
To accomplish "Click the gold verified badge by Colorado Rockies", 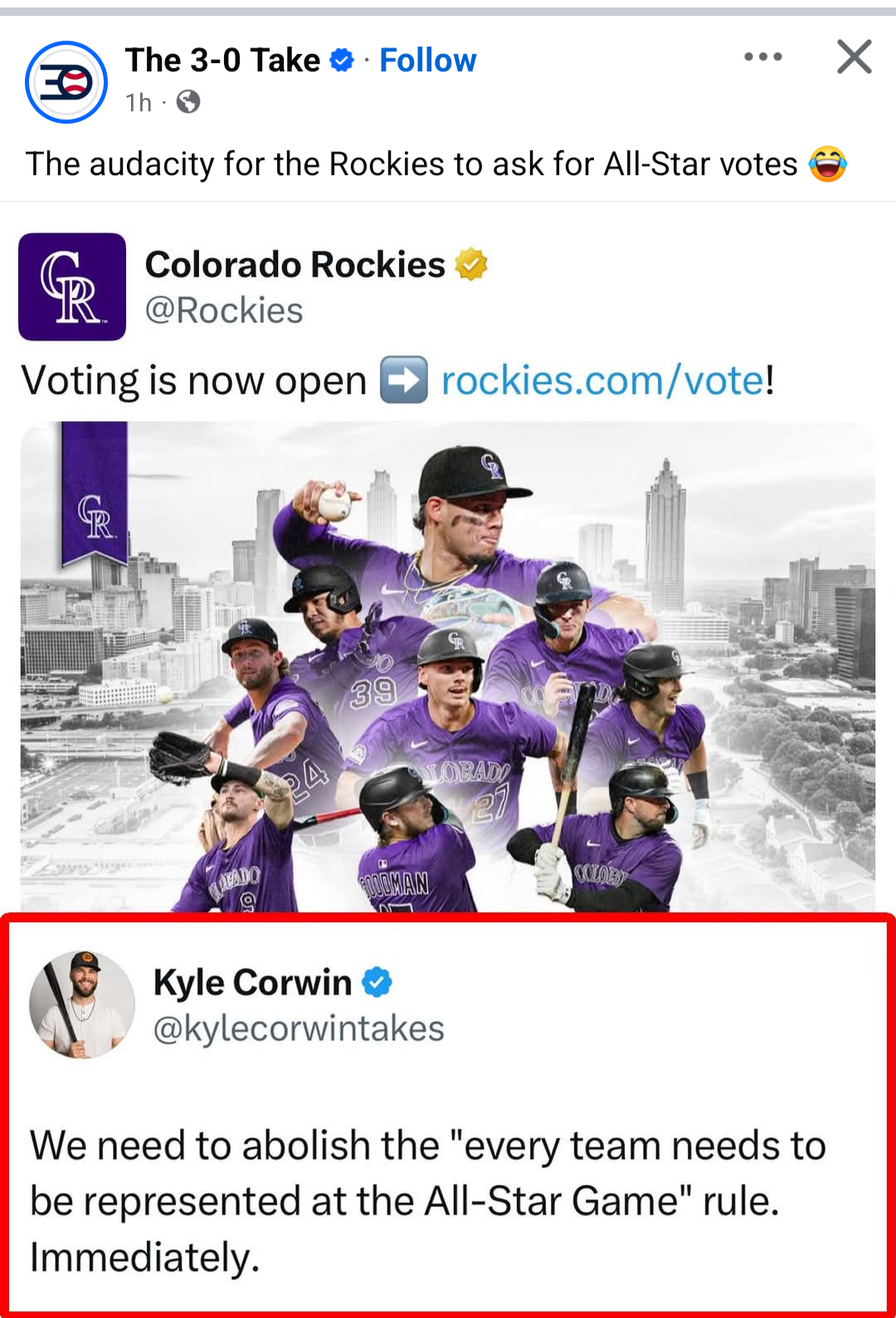I will click(471, 265).
